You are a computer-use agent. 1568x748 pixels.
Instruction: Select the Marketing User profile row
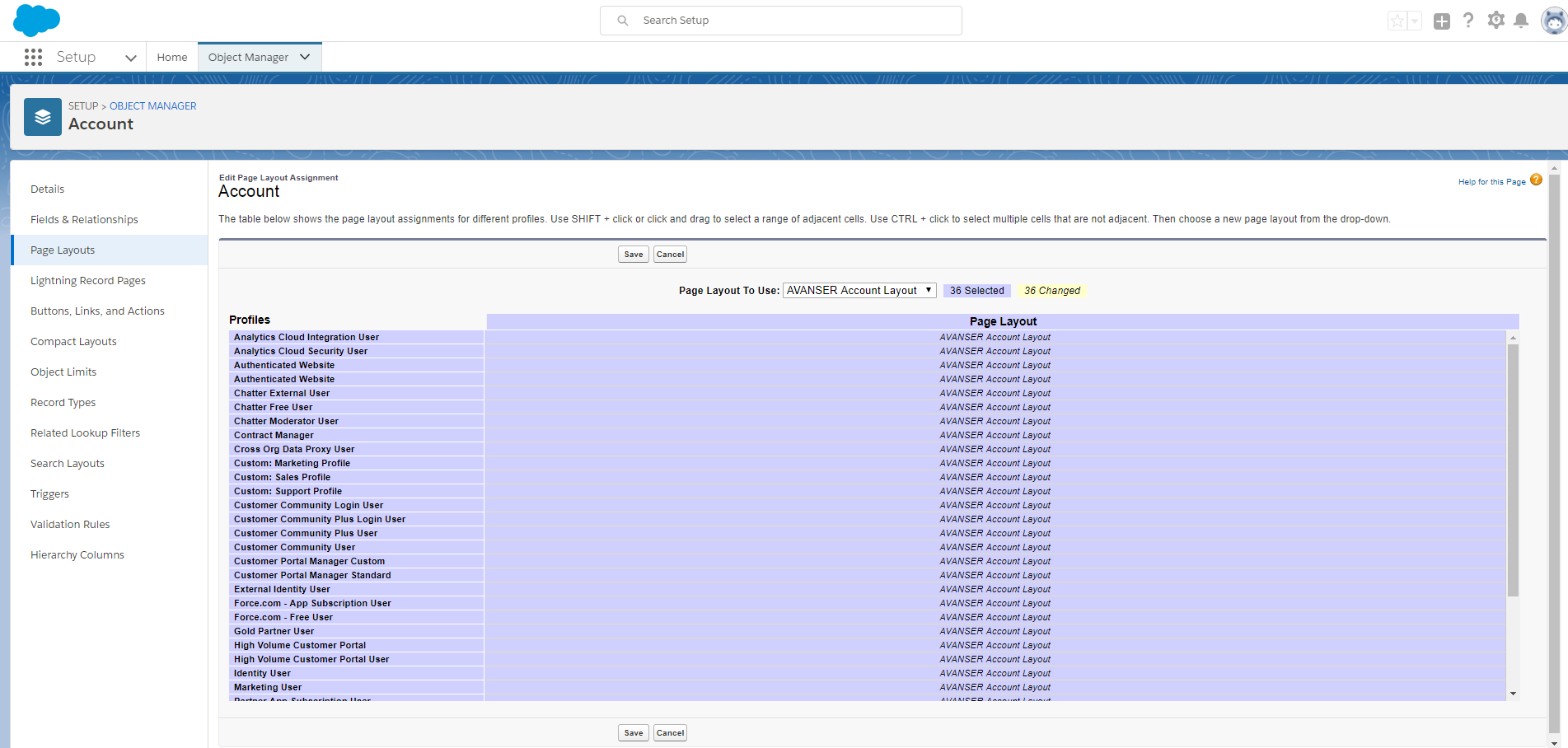356,687
